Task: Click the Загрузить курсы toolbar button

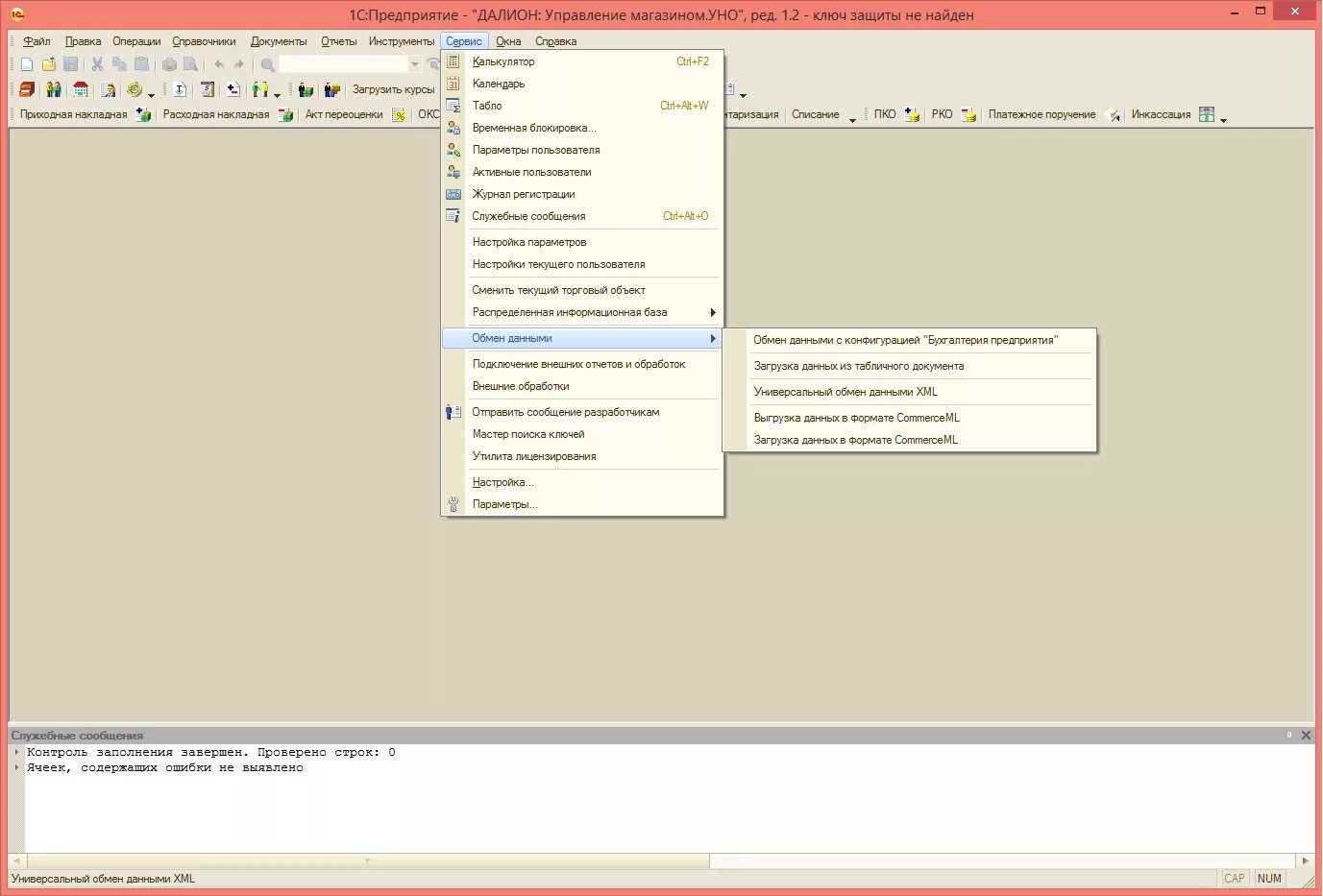Action: click(393, 89)
